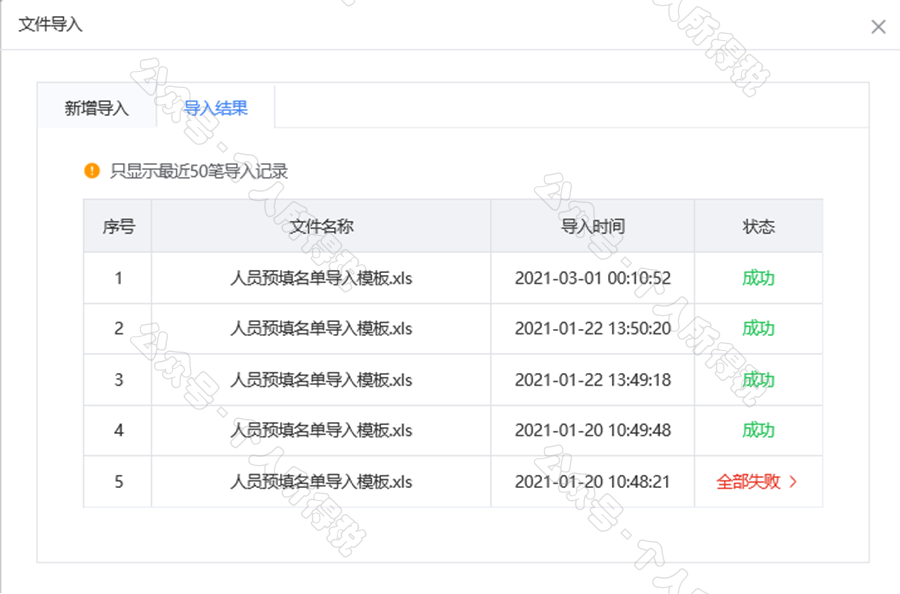Select the file name in row 1
This screenshot has width=900, height=594.
click(x=321, y=278)
